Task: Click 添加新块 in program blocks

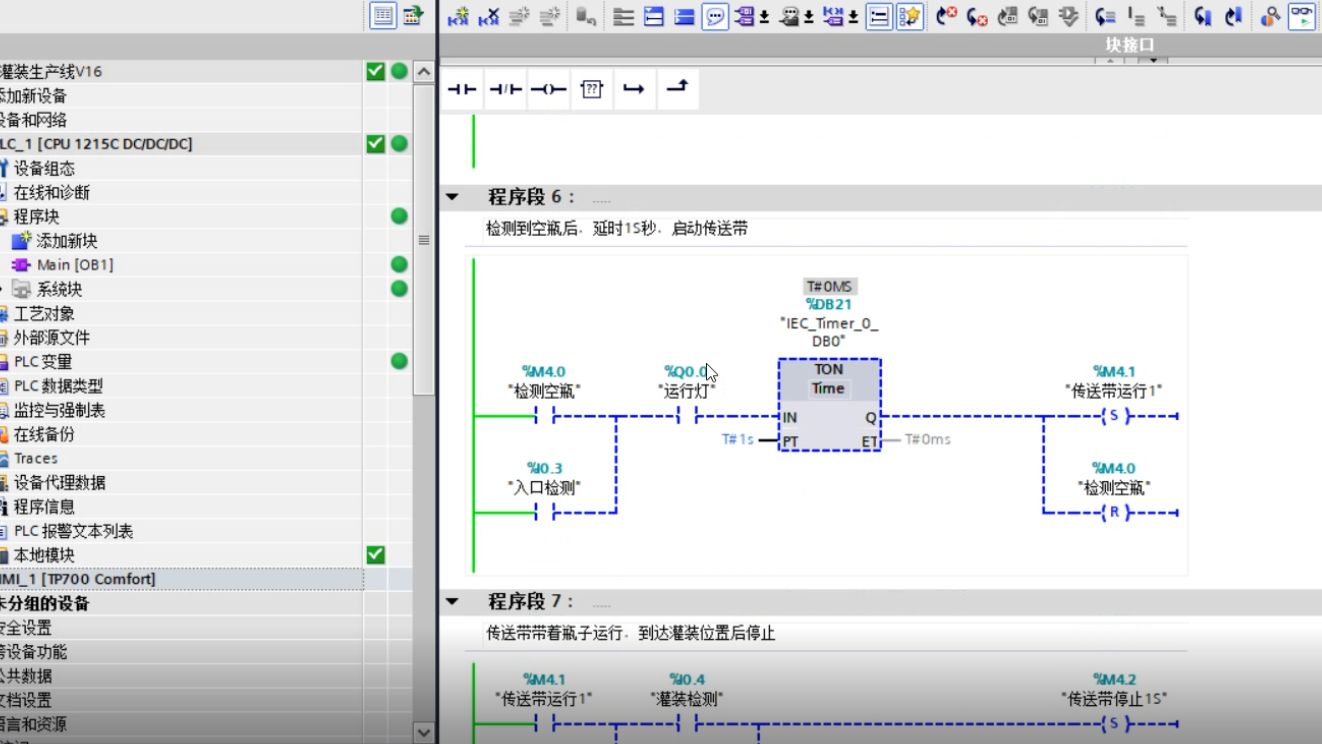Action: (67, 240)
